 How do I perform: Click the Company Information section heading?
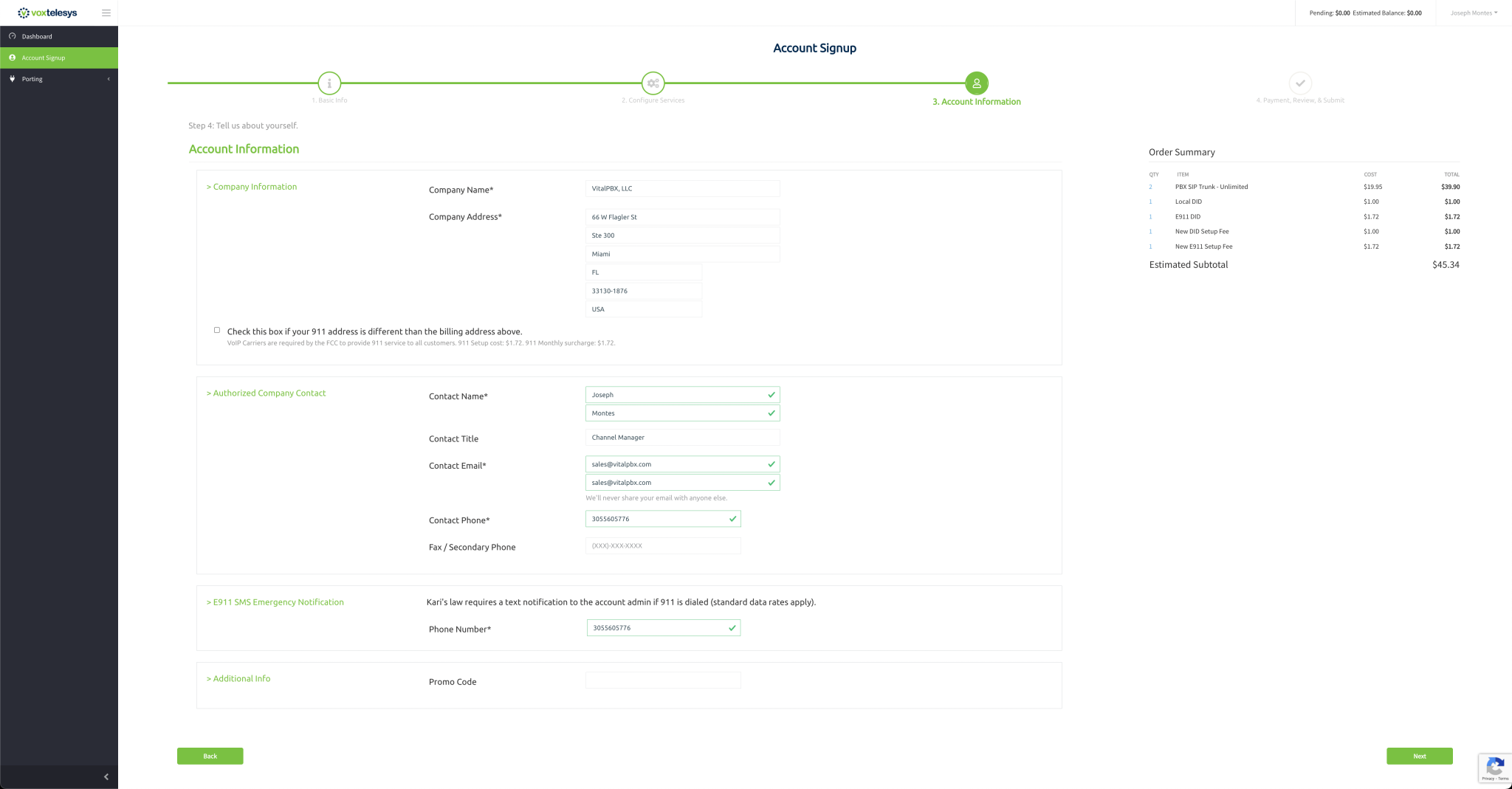[252, 187]
